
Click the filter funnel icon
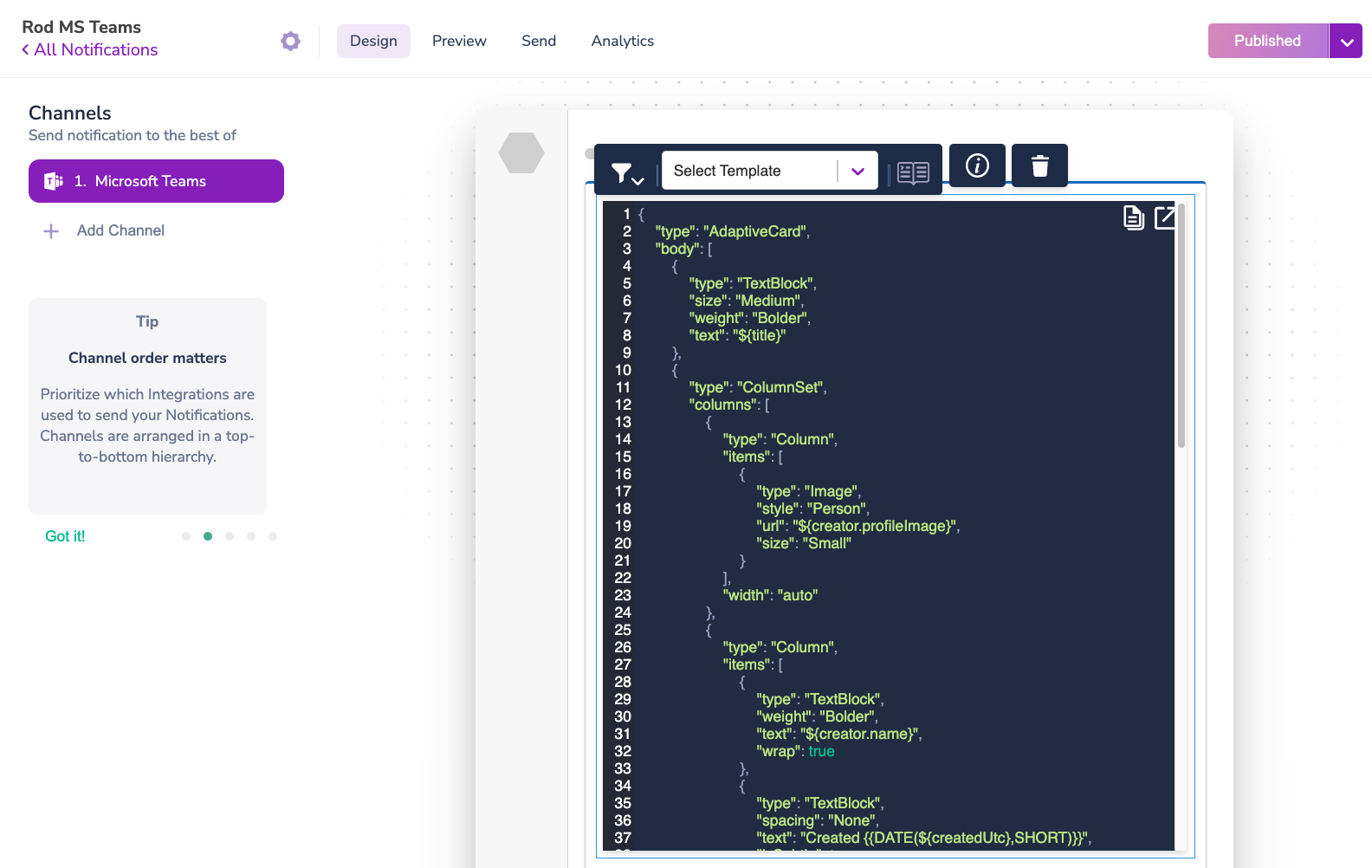point(627,173)
